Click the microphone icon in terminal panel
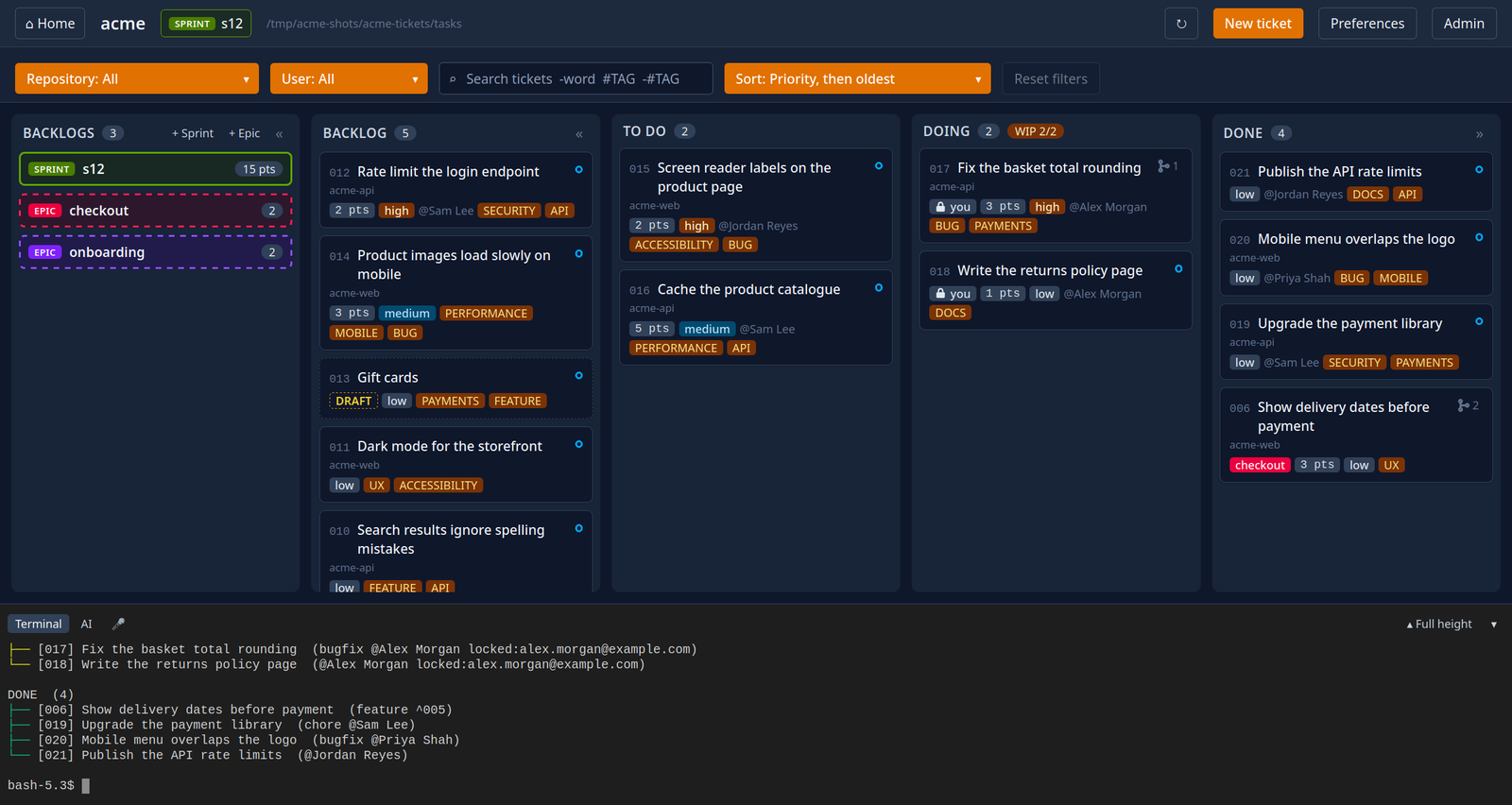The image size is (1512, 805). coord(118,624)
